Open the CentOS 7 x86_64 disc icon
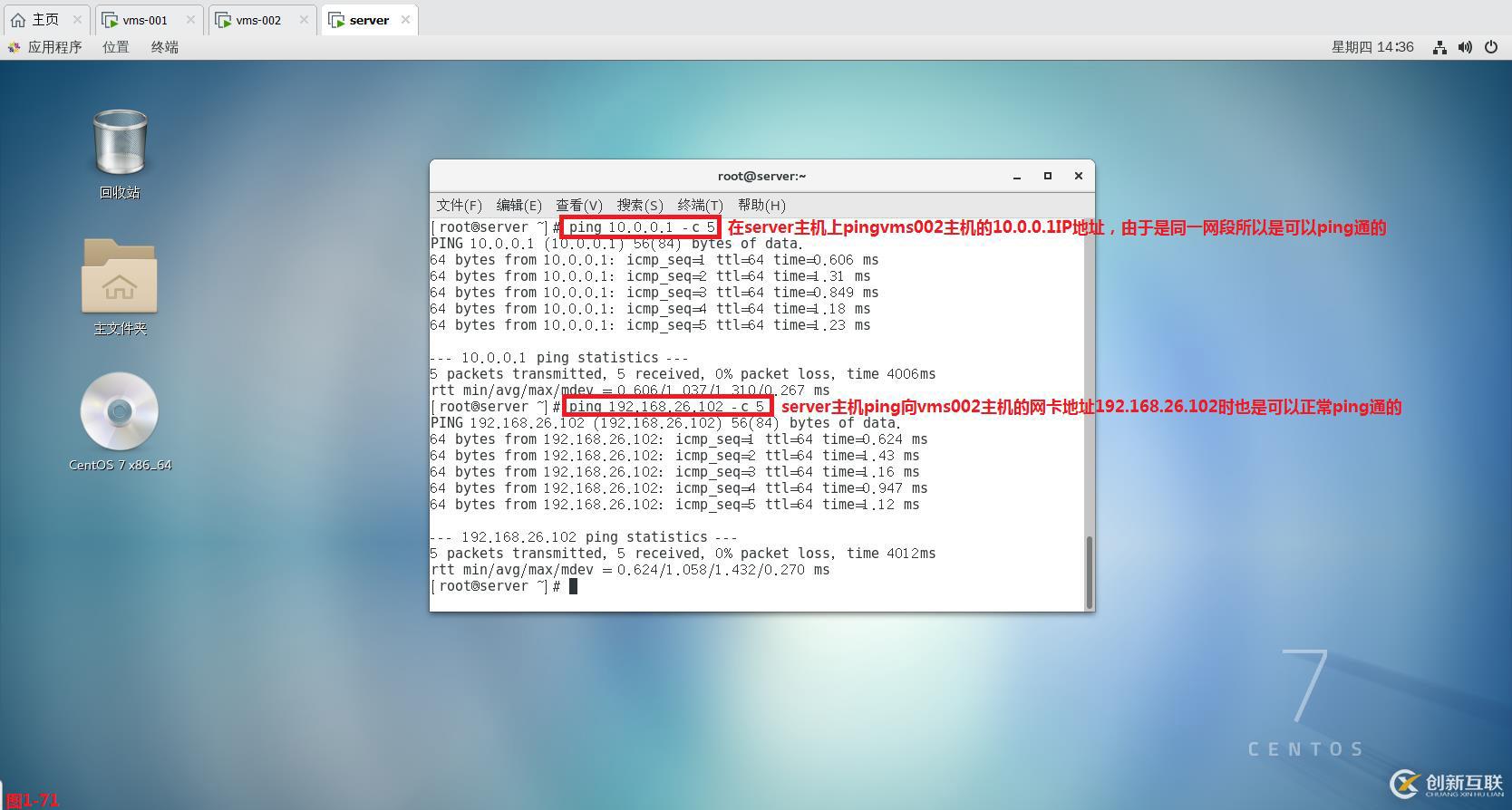 pyautogui.click(x=120, y=411)
